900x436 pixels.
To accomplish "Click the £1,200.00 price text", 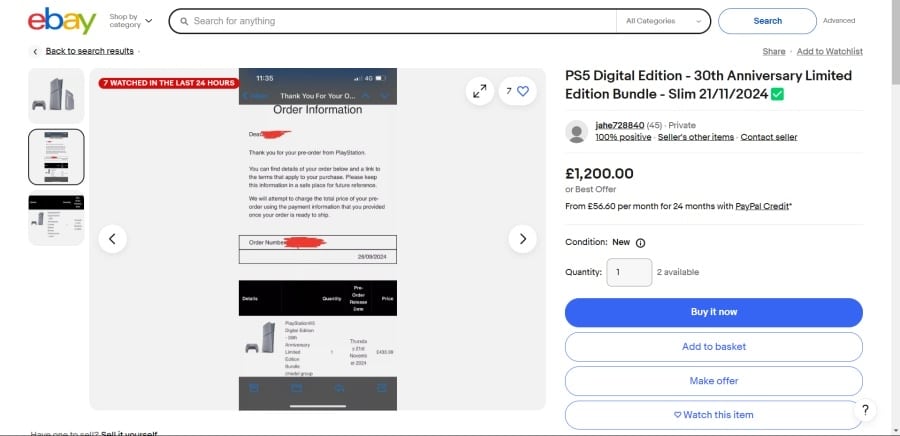I will [599, 173].
